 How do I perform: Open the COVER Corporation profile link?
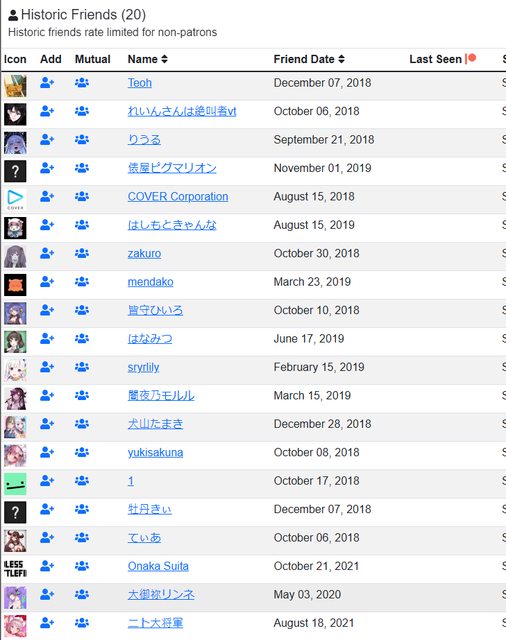pyautogui.click(x=178, y=197)
